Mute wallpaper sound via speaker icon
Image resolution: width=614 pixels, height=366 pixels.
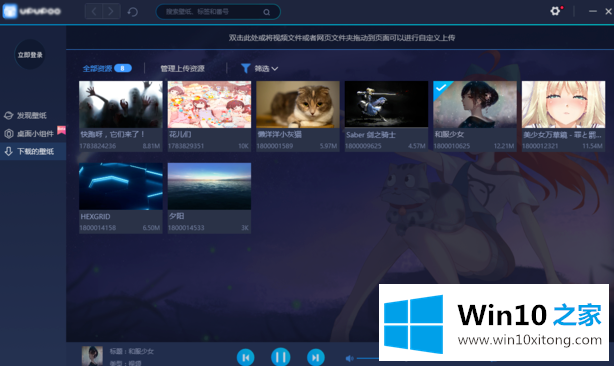pos(349,358)
